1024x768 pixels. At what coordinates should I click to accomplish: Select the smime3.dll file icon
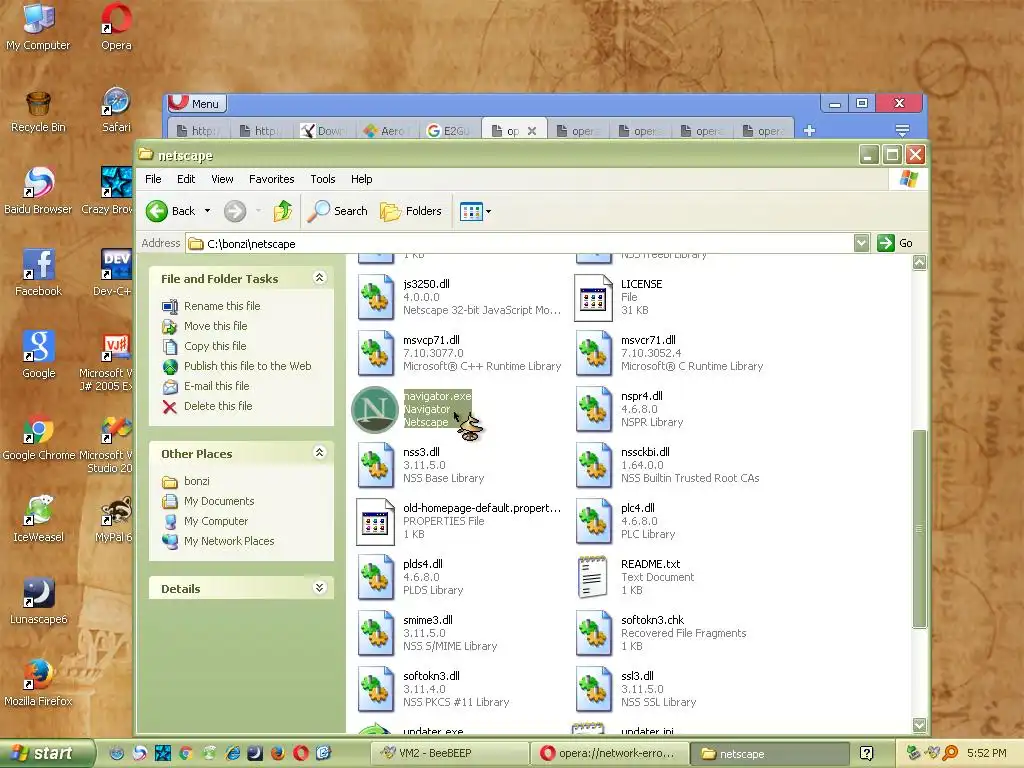coord(376,633)
